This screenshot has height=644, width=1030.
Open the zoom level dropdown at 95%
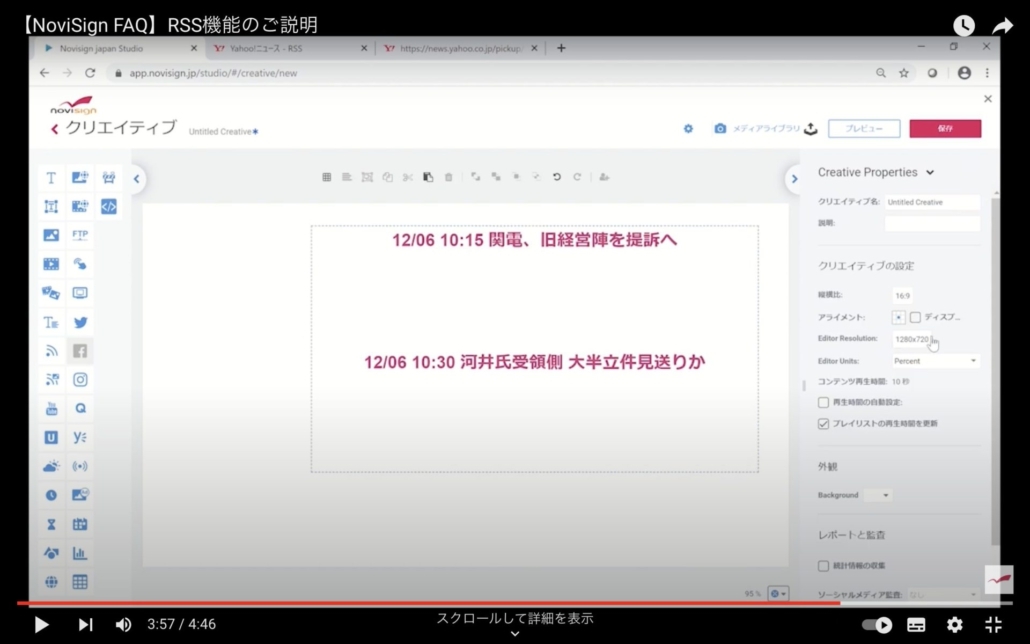coord(778,594)
